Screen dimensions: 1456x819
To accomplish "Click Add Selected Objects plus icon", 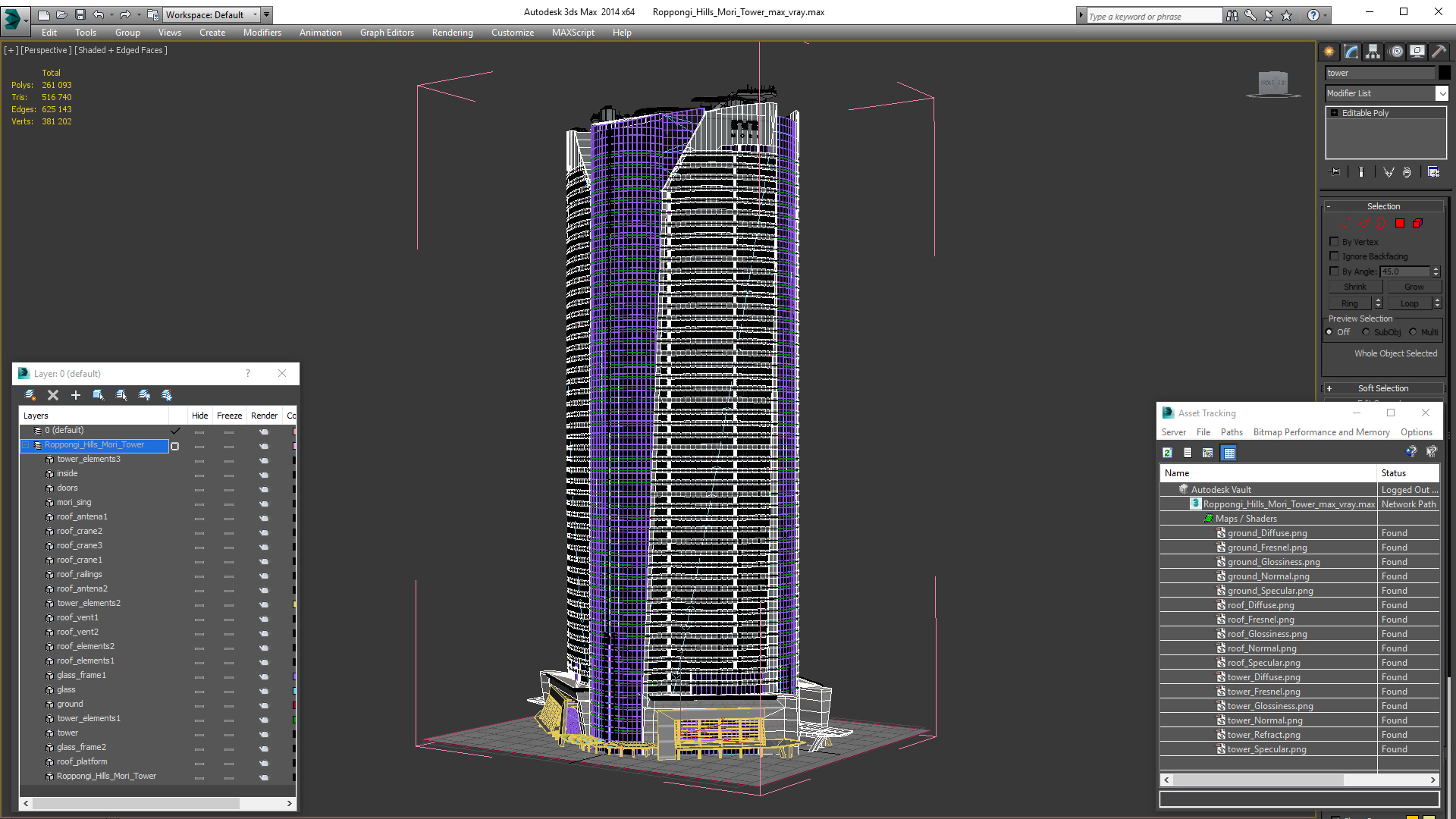I will point(76,395).
